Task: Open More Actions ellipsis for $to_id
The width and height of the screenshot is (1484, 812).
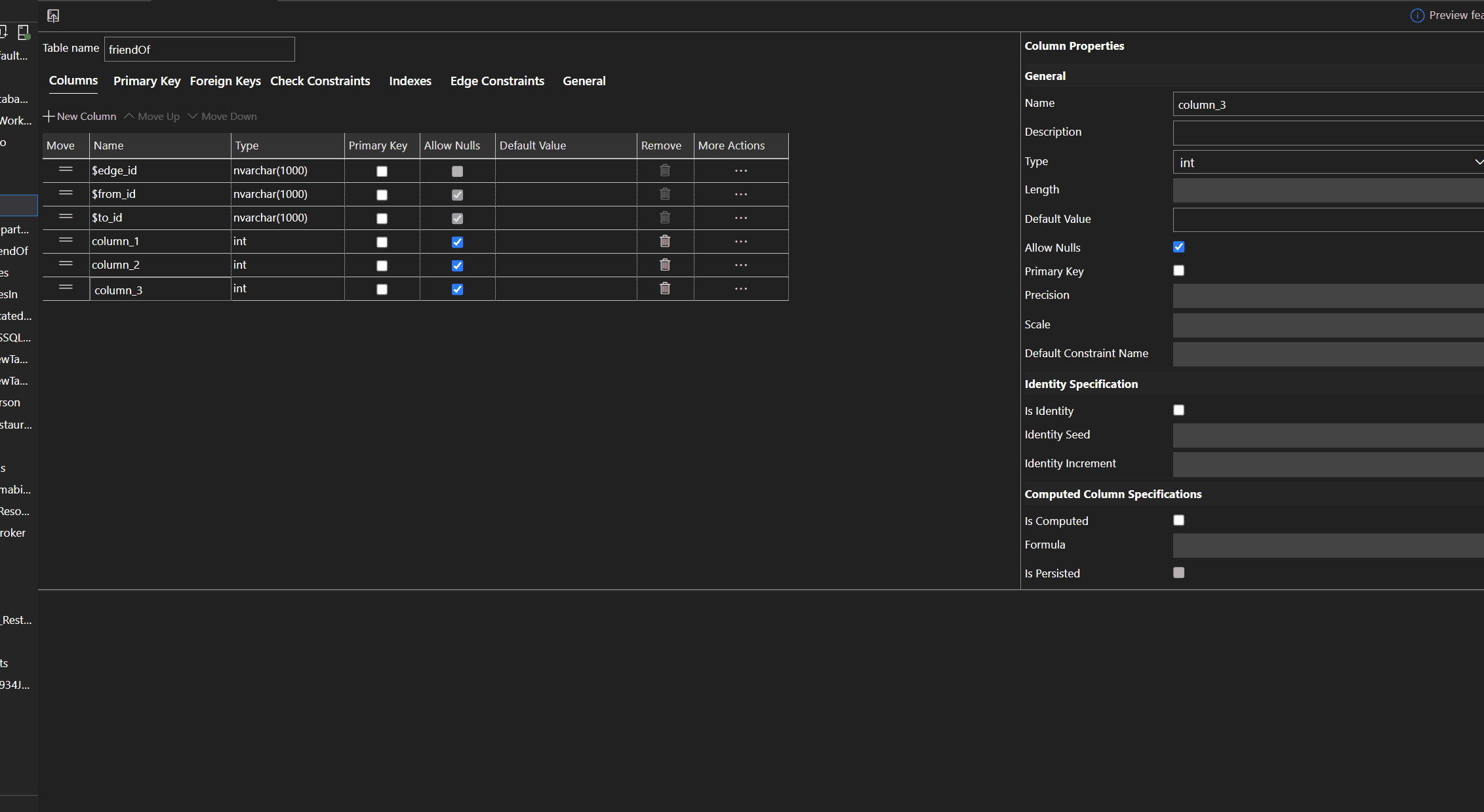Action: coord(741,218)
